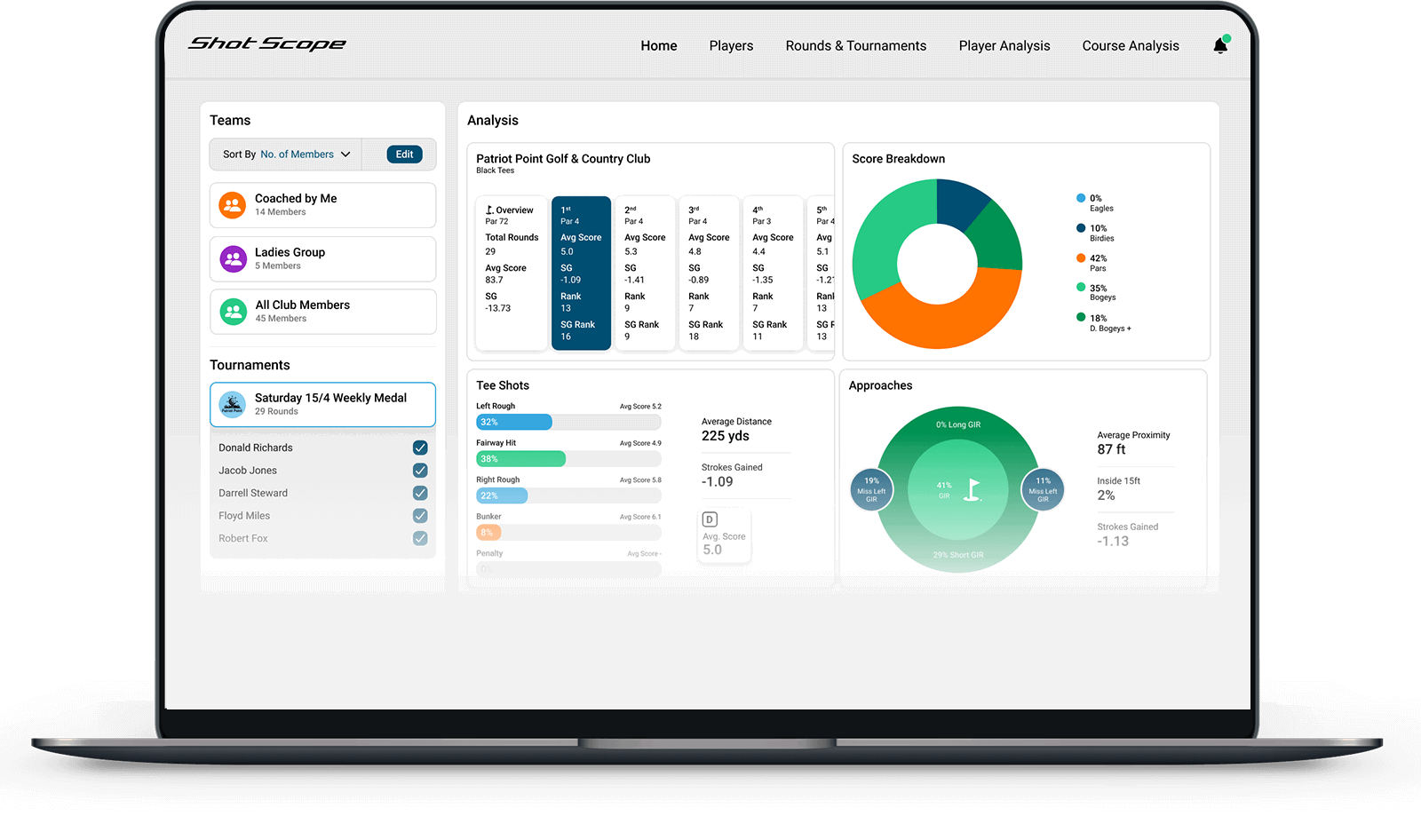Click the orange Coached by Me team icon
This screenshot has width=1421, height=840.
[x=233, y=205]
